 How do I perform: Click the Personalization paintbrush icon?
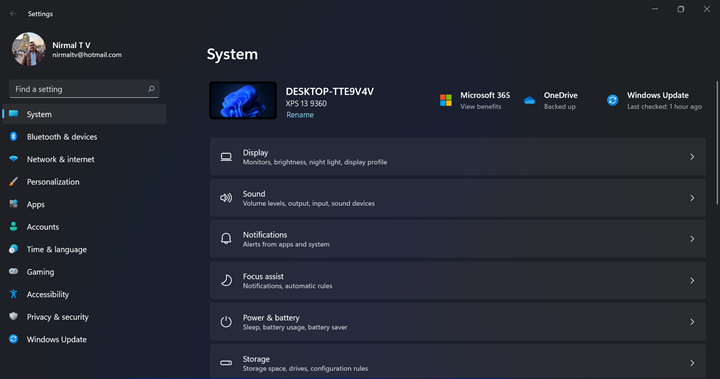click(14, 181)
